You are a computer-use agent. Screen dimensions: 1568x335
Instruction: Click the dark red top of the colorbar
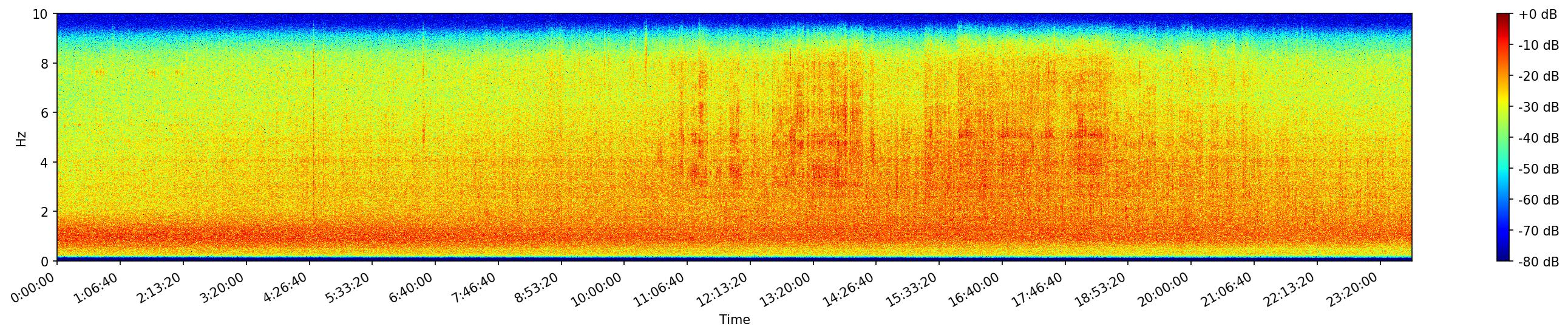tap(1503, 16)
